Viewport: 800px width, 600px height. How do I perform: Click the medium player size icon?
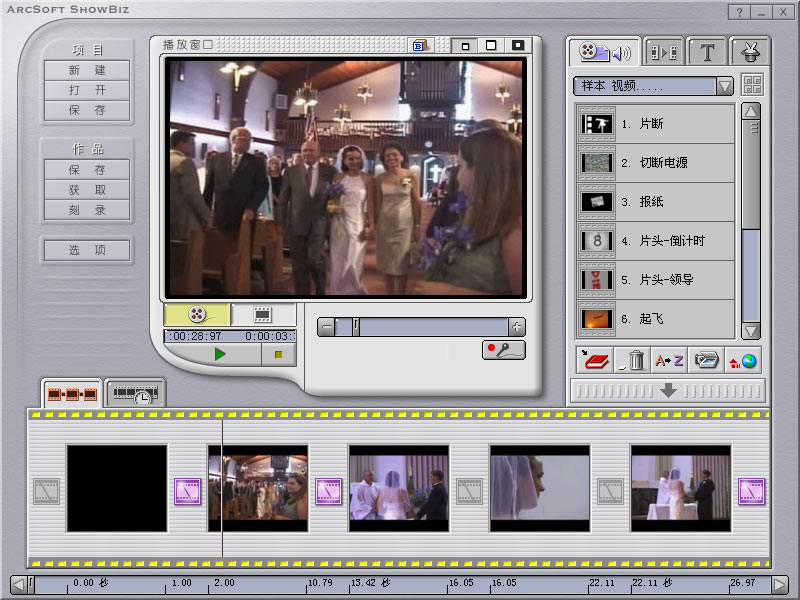tap(491, 46)
